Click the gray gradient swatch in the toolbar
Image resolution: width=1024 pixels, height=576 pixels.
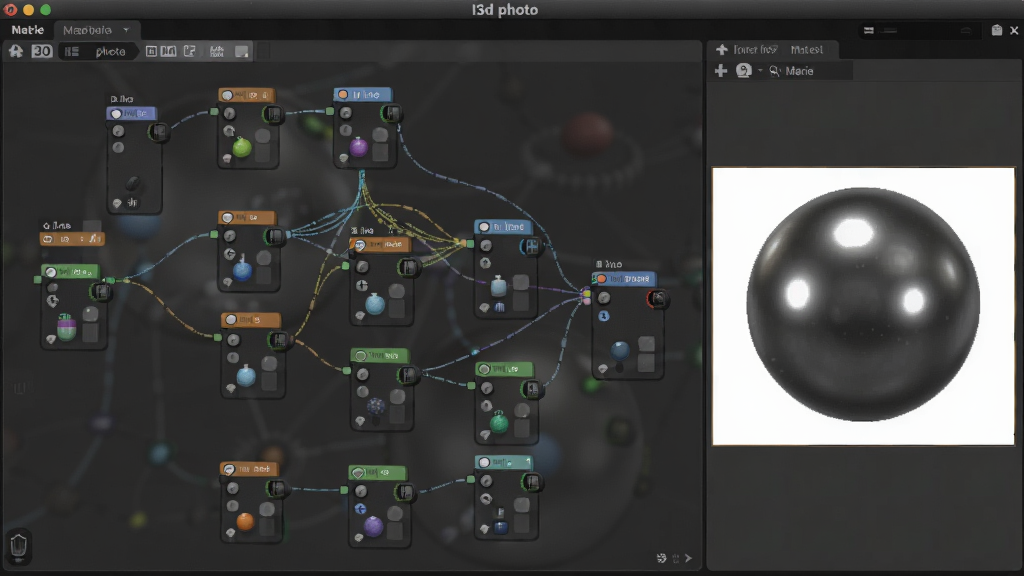pos(242,52)
